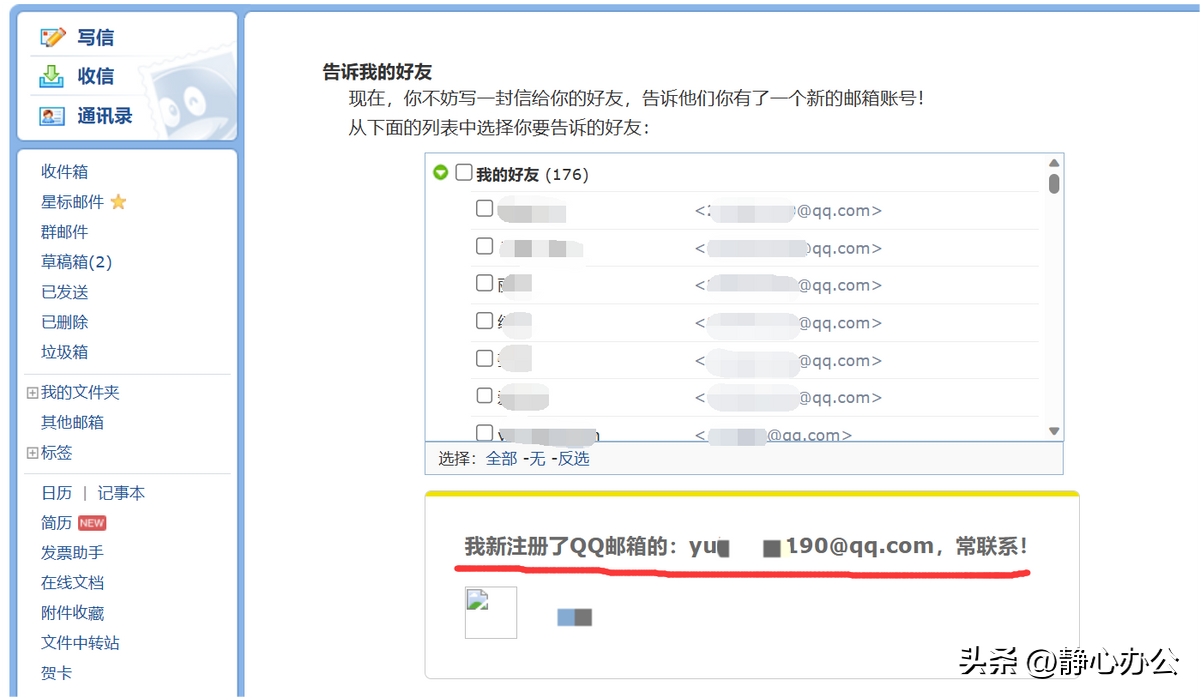Open the 星标邮件 folder
The height and width of the screenshot is (697, 1200).
coord(72,202)
